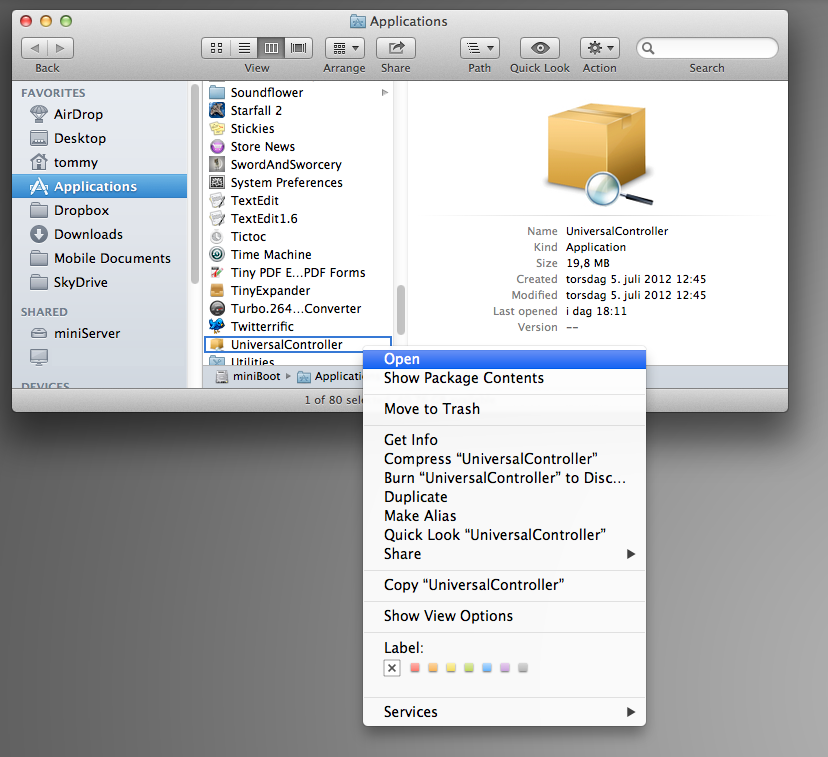Select Tiny PDF E...PDF Forms app
This screenshot has height=757, width=828.
[x=299, y=272]
